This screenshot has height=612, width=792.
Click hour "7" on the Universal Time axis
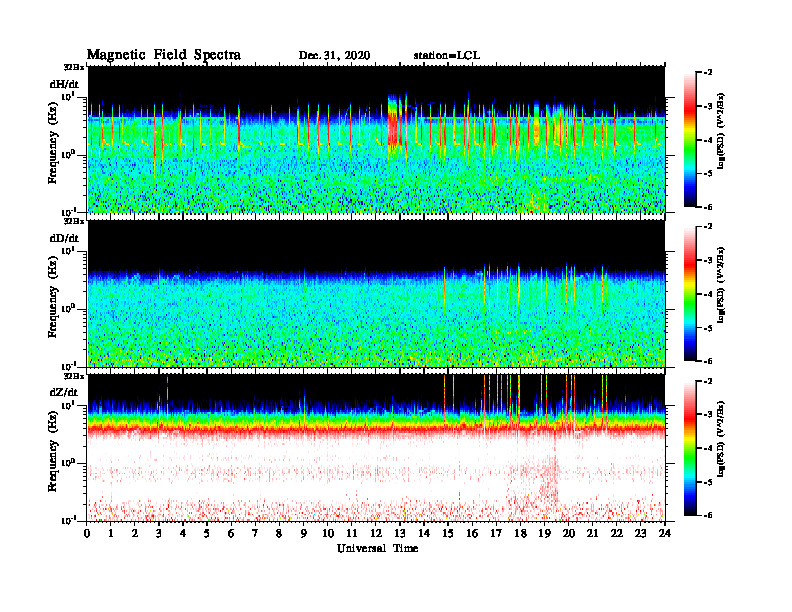255,533
